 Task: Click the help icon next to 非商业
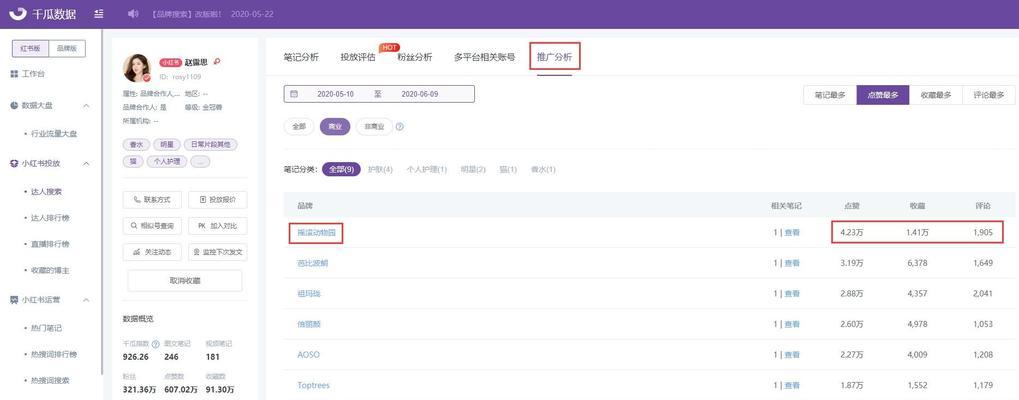coord(400,127)
